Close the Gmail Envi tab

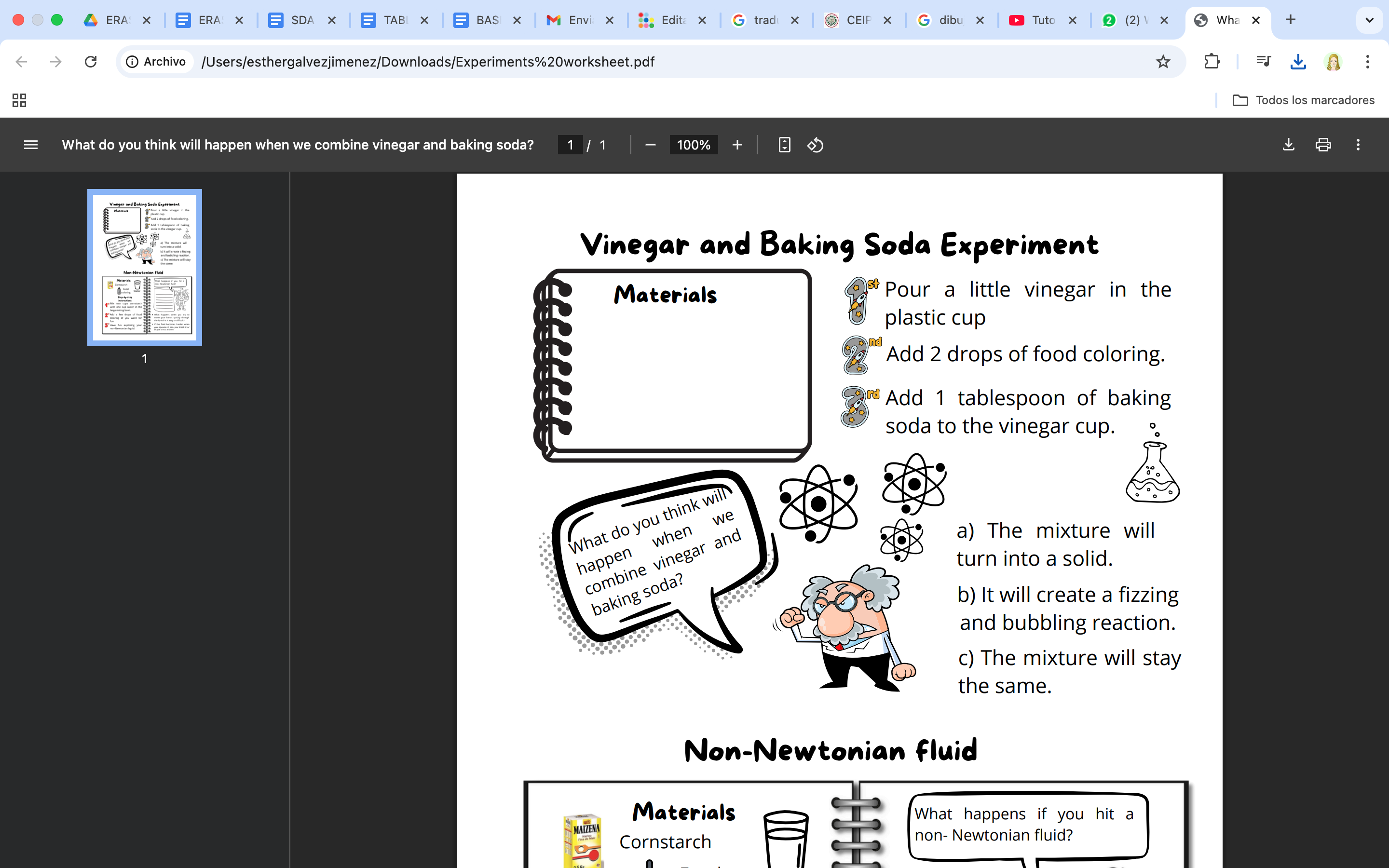coord(610,20)
